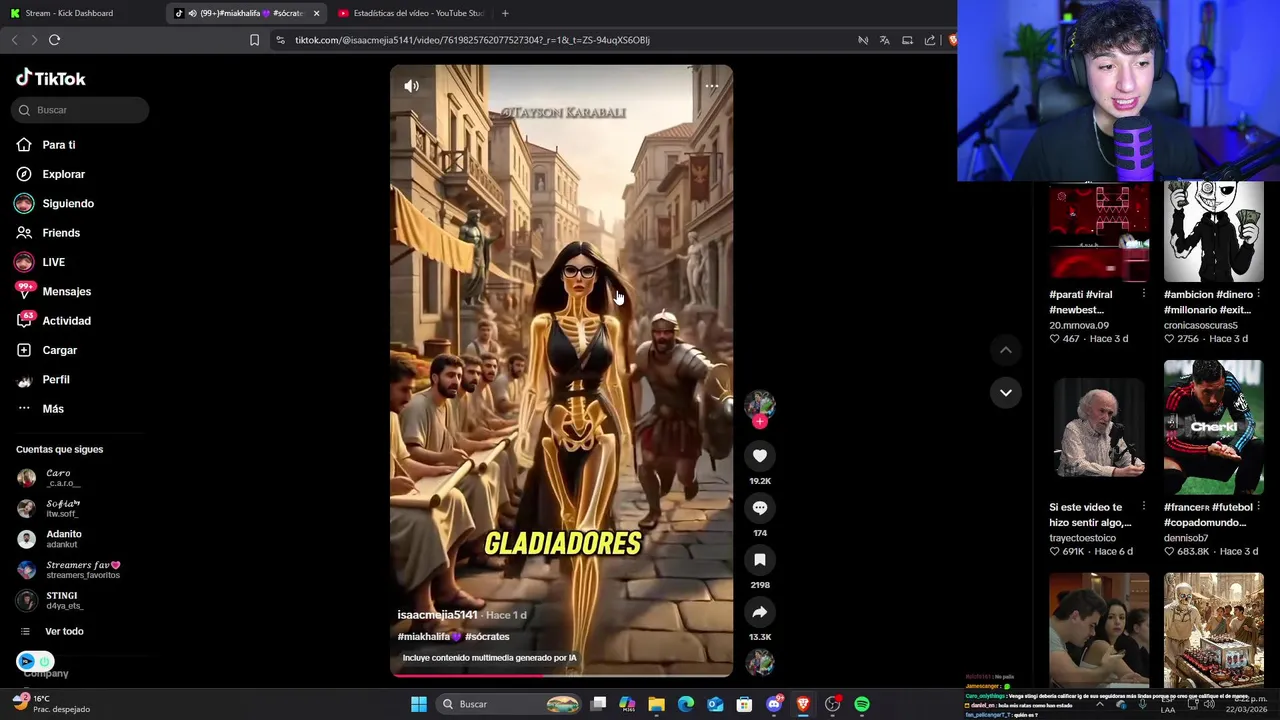This screenshot has width=1280, height=720.
Task: Focus the TikTok Buscar search field
Action: pos(80,110)
